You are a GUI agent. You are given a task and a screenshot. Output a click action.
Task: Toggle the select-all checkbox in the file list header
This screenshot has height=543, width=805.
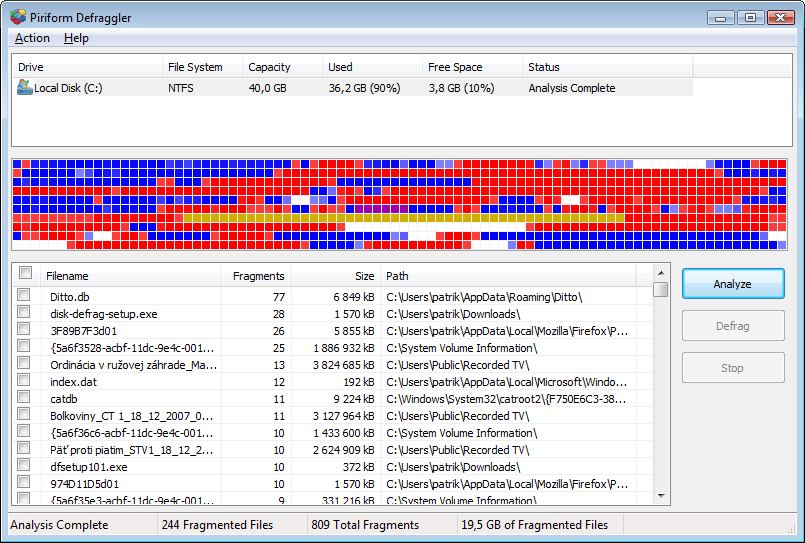point(26,273)
